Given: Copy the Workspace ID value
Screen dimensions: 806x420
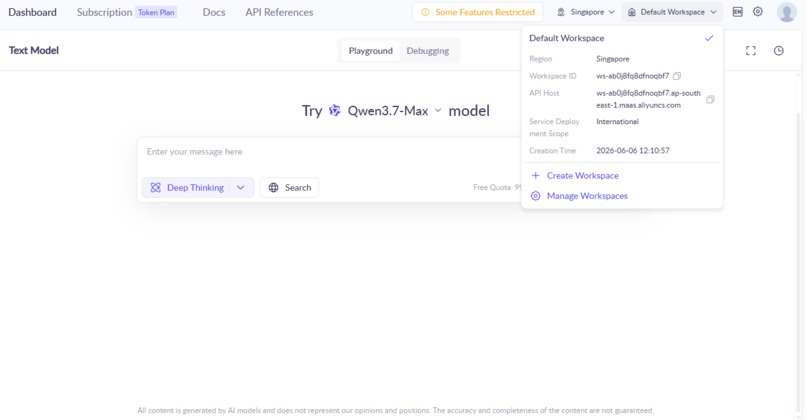Looking at the screenshot, I should 677,76.
